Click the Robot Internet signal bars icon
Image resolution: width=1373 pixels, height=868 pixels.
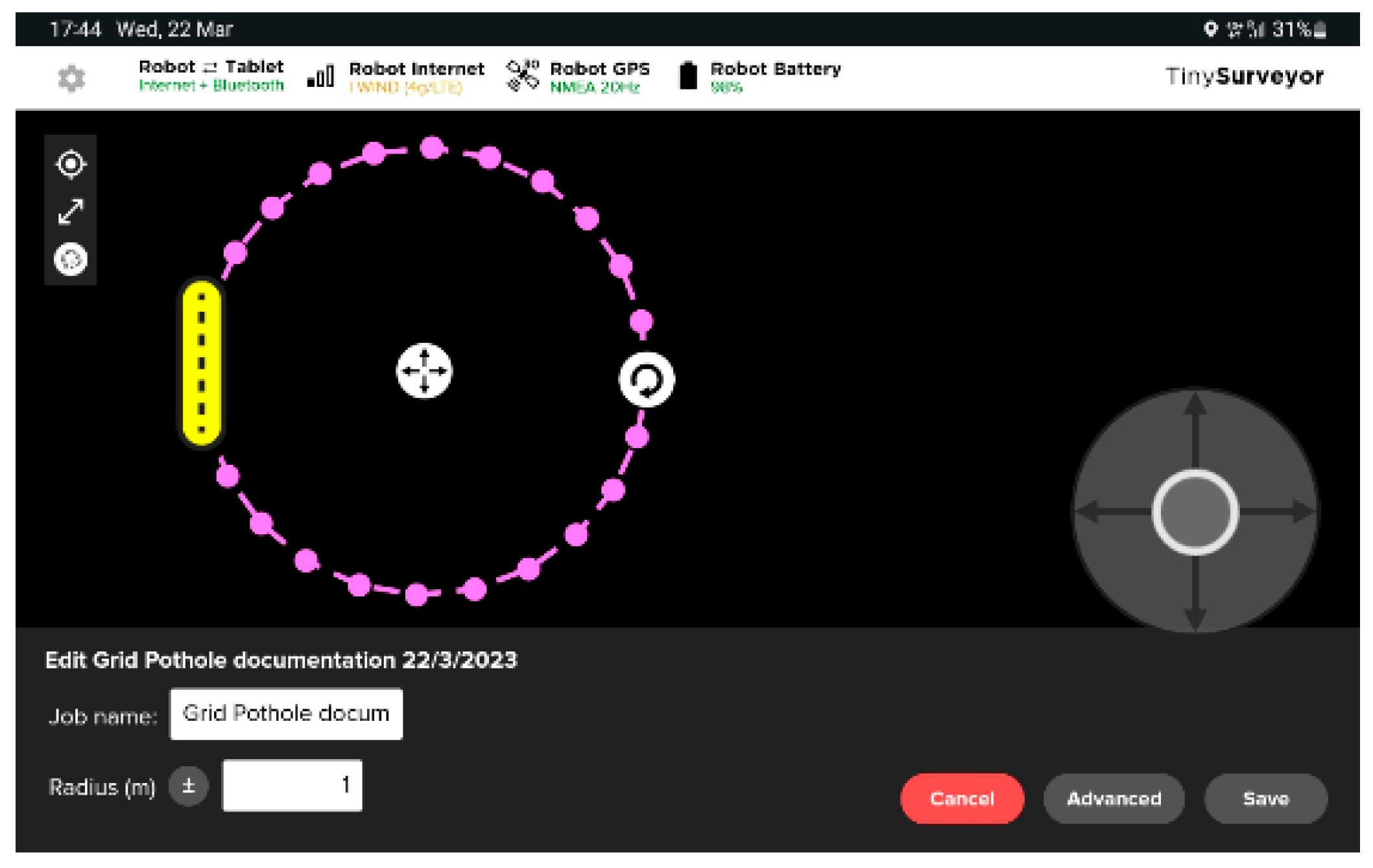click(x=321, y=76)
